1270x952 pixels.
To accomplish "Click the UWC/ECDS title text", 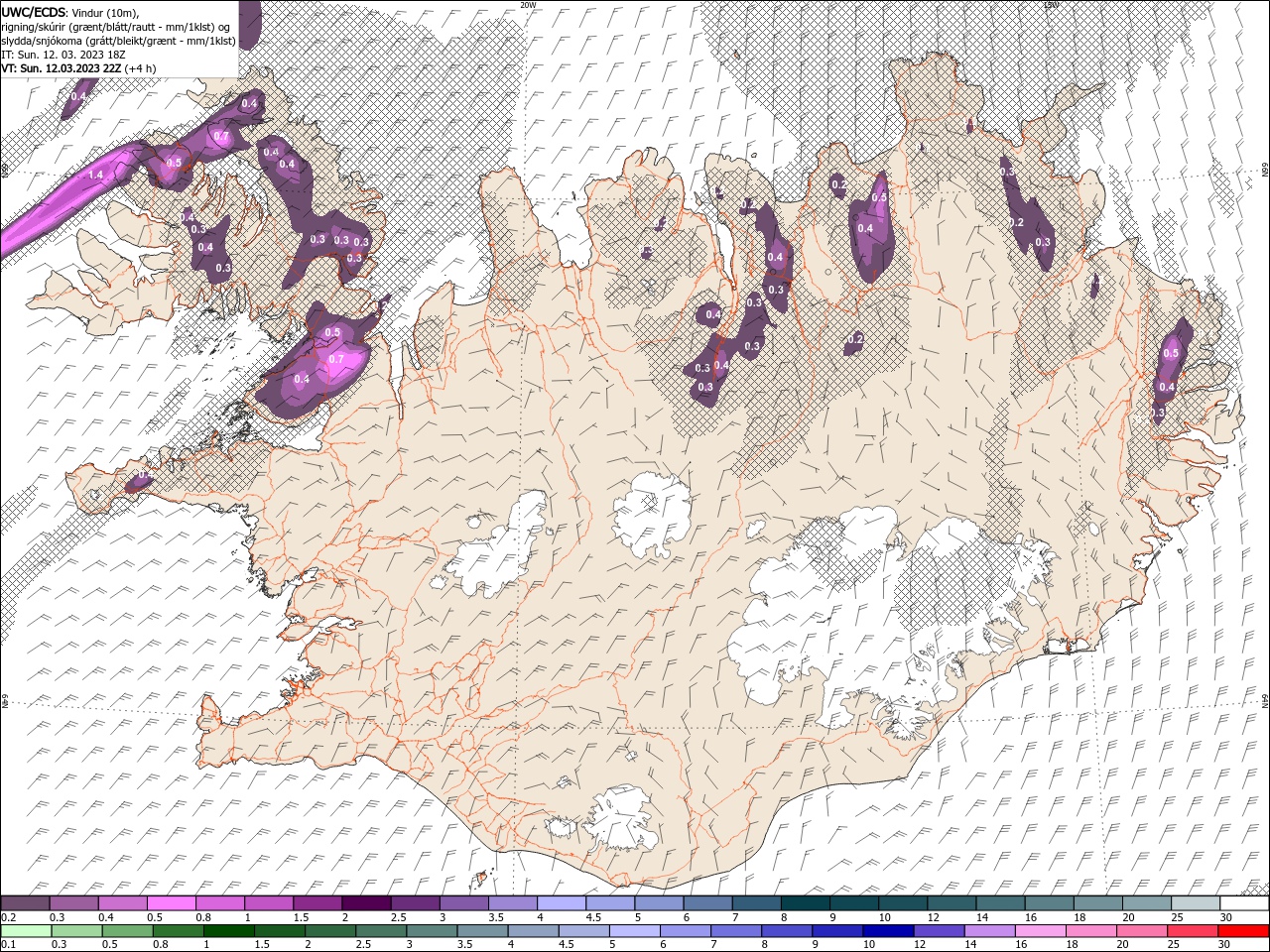I will point(34,11).
